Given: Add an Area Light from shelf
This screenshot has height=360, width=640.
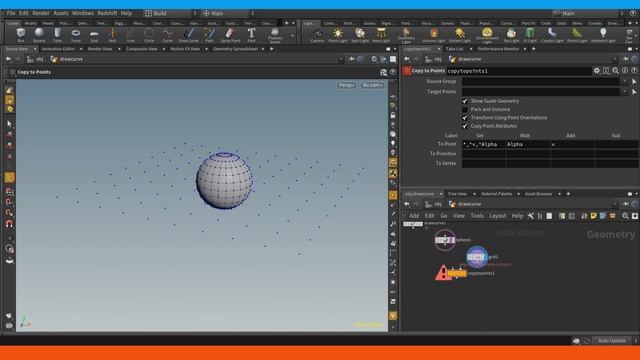Looking at the screenshot, I should 381,35.
